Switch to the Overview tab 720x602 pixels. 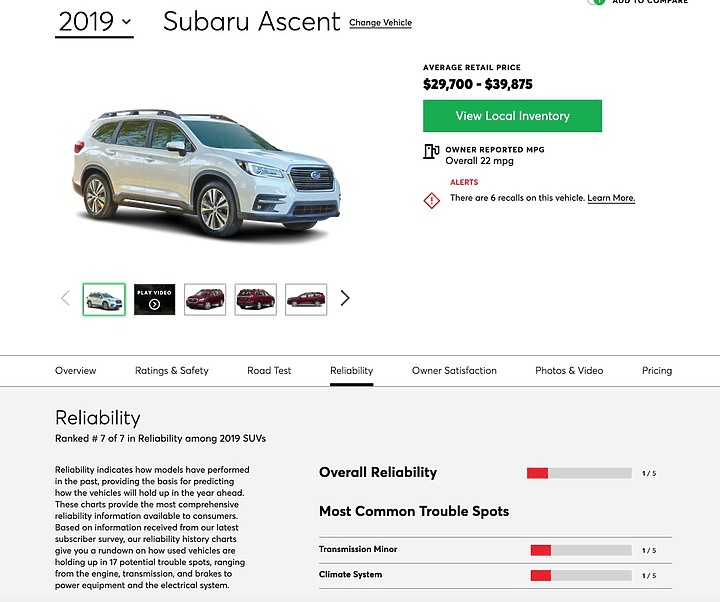pos(76,370)
